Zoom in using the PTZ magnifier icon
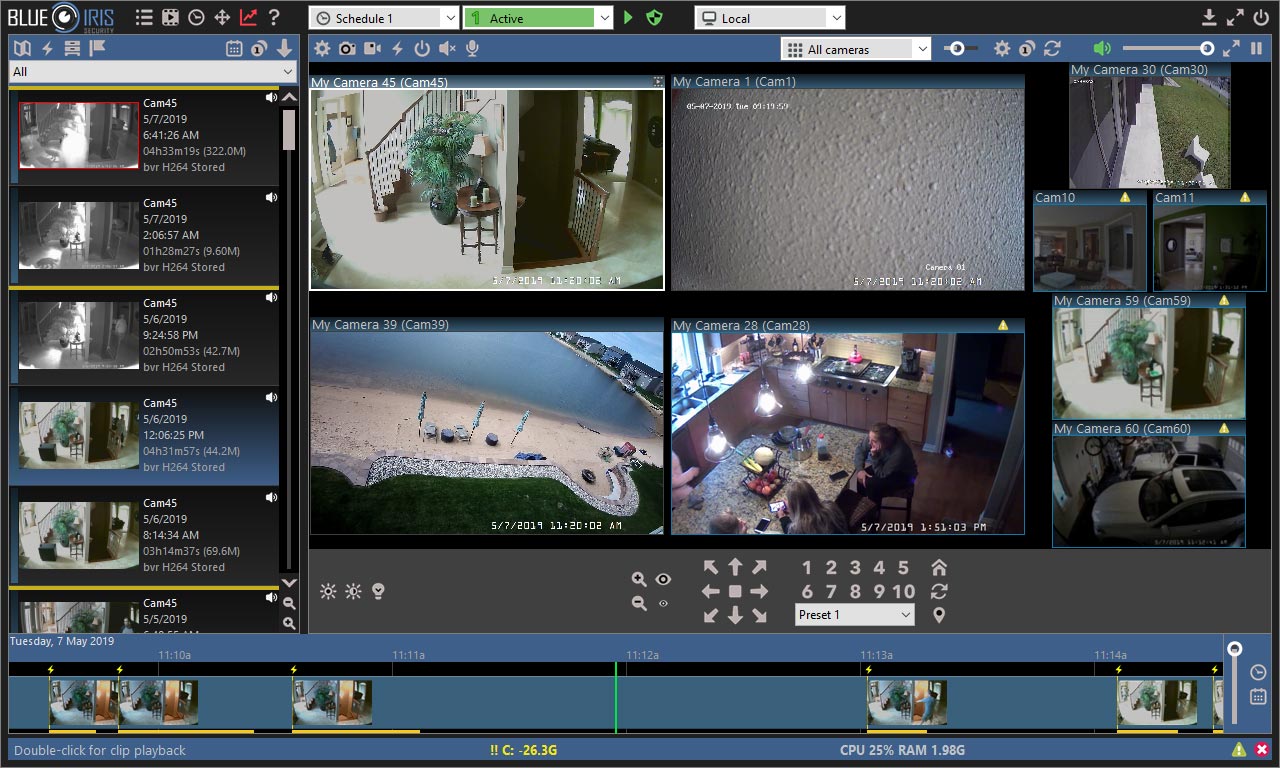The height and width of the screenshot is (768, 1280). pos(641,579)
